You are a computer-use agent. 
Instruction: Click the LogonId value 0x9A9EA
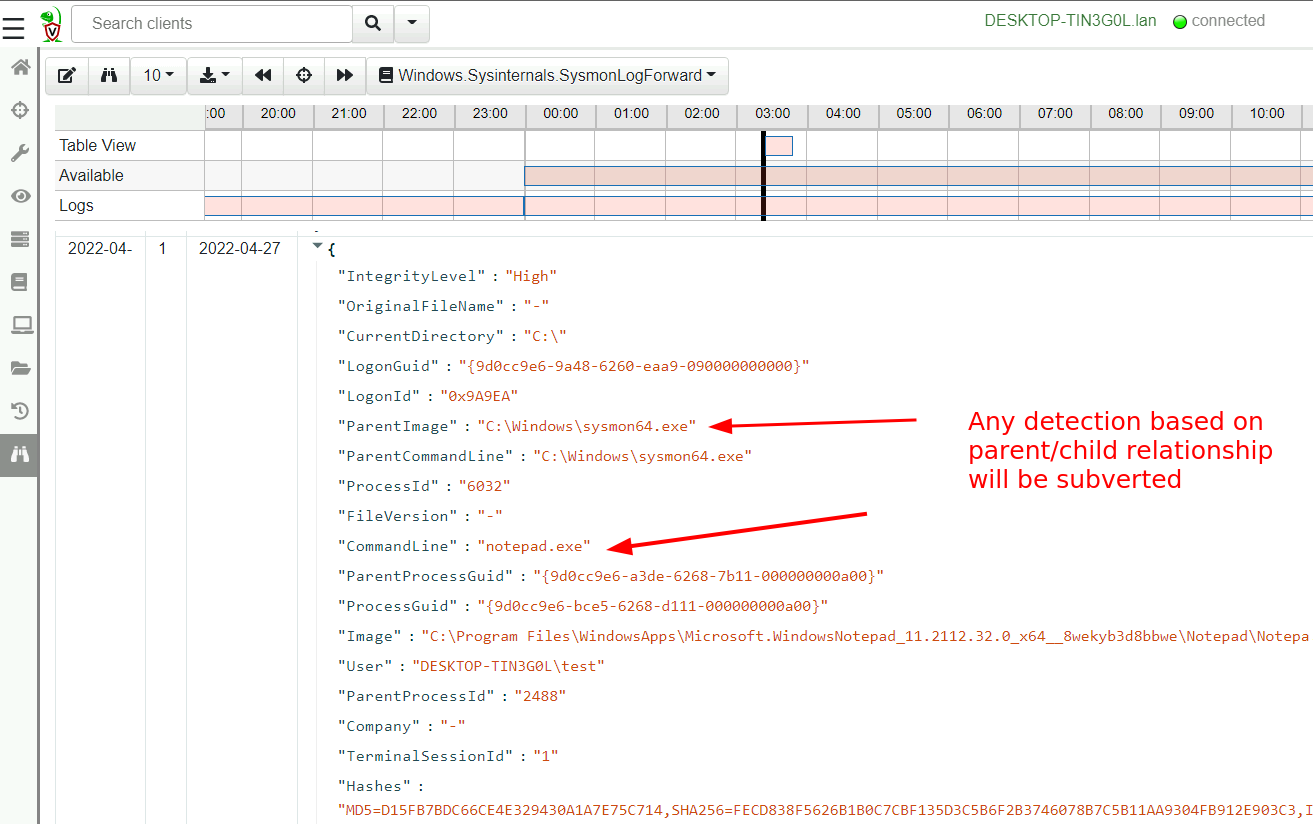click(x=479, y=396)
